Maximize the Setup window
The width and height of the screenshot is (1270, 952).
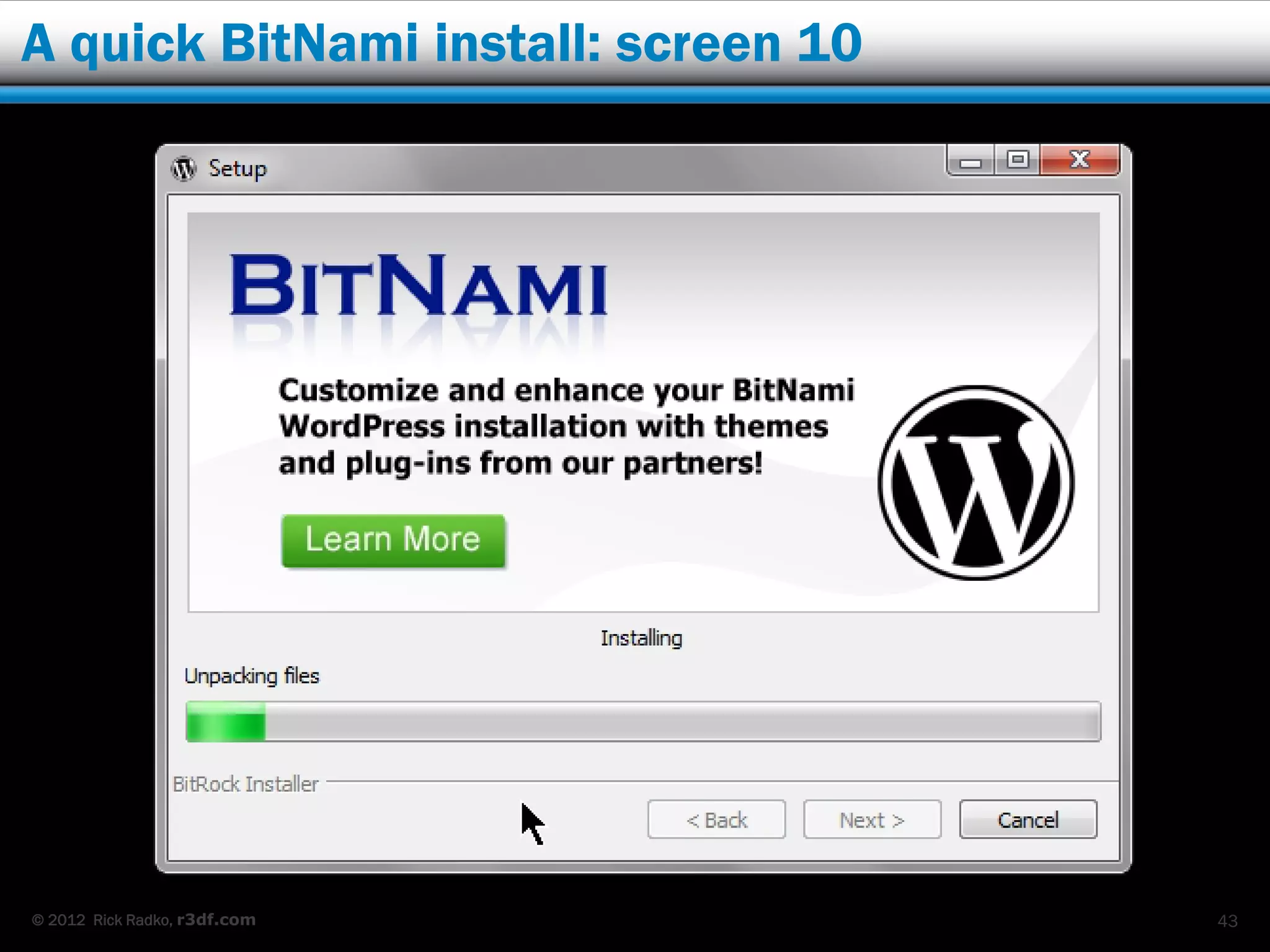click(x=1017, y=161)
